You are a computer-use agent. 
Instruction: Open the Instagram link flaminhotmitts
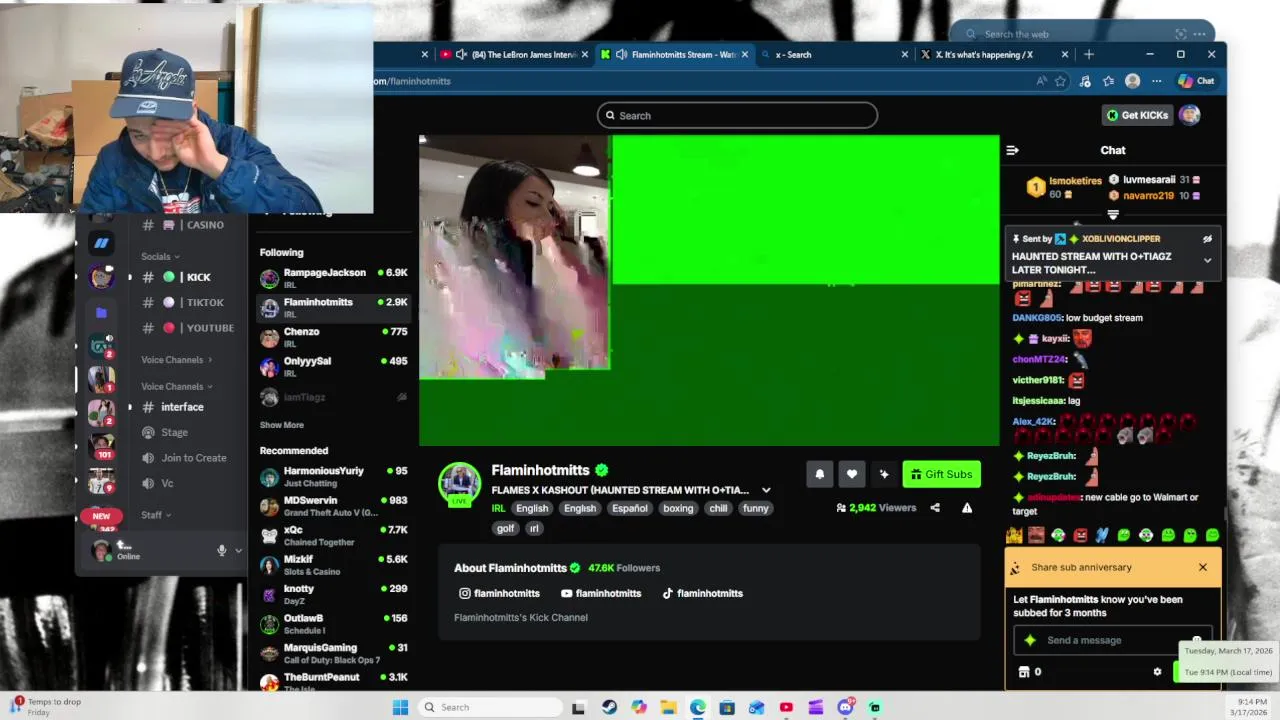499,593
